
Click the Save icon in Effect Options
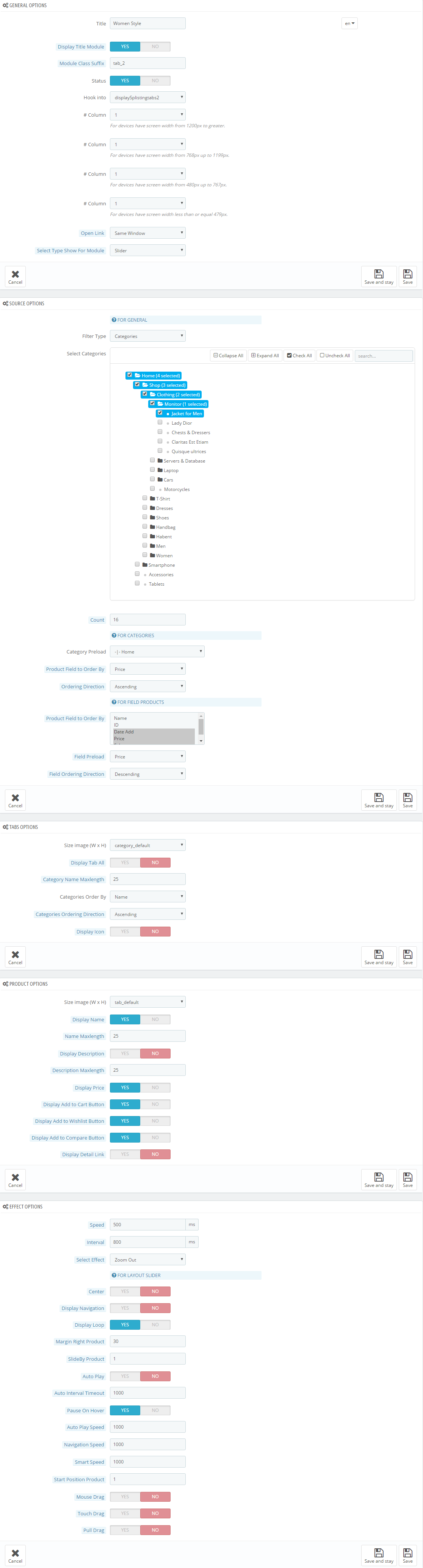pos(408,1553)
